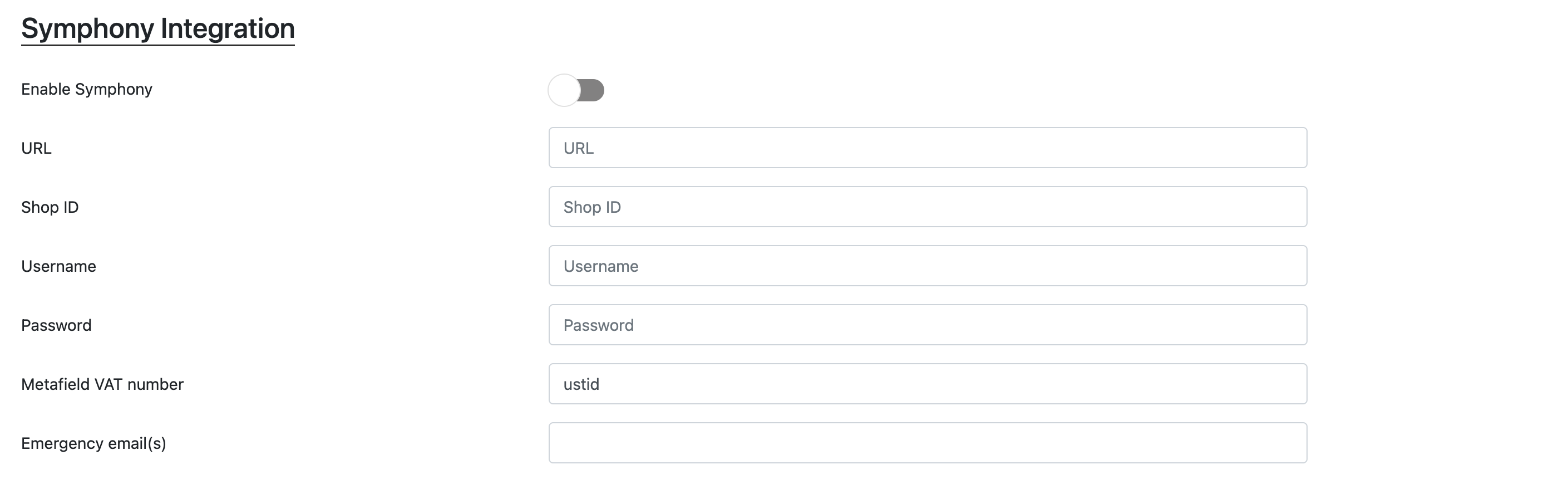Click the Password label
This screenshot has width=1568, height=479.
56,325
